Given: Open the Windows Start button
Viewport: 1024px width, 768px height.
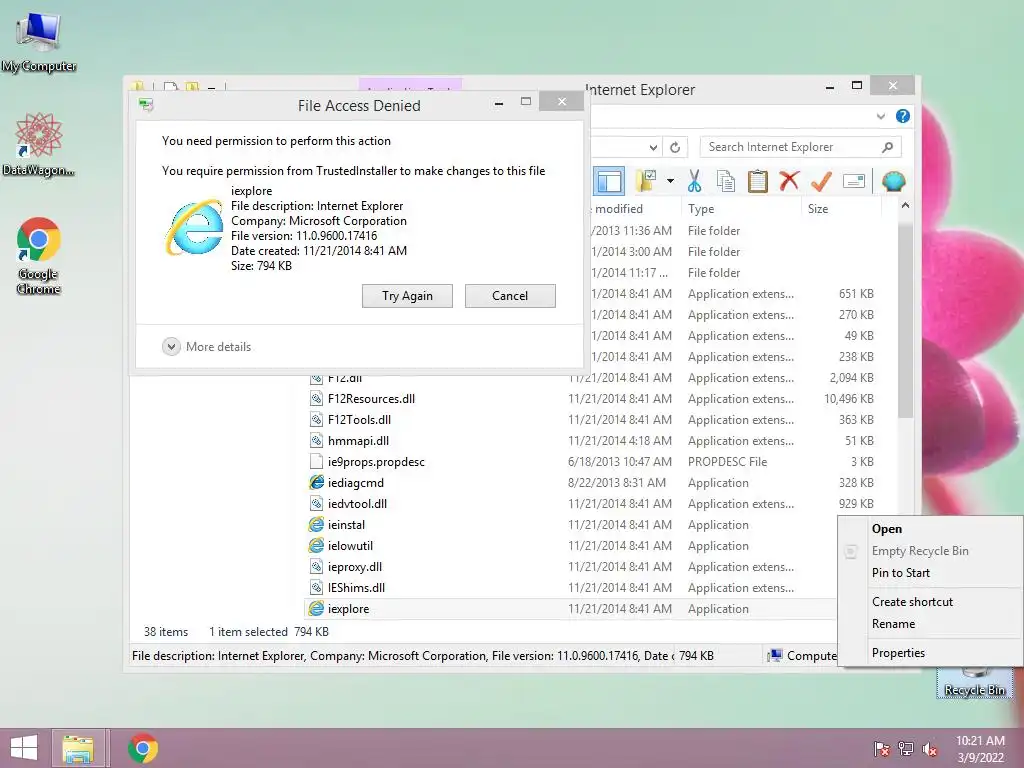Looking at the screenshot, I should pos(24,748).
